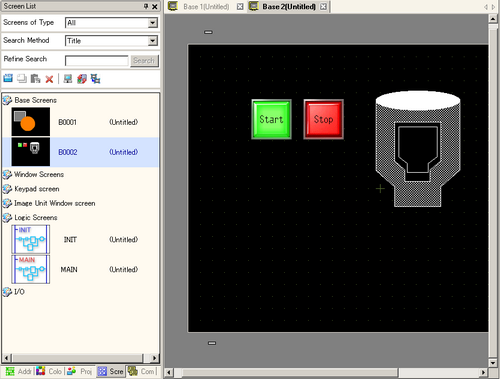Delete screen using red X icon

point(49,79)
